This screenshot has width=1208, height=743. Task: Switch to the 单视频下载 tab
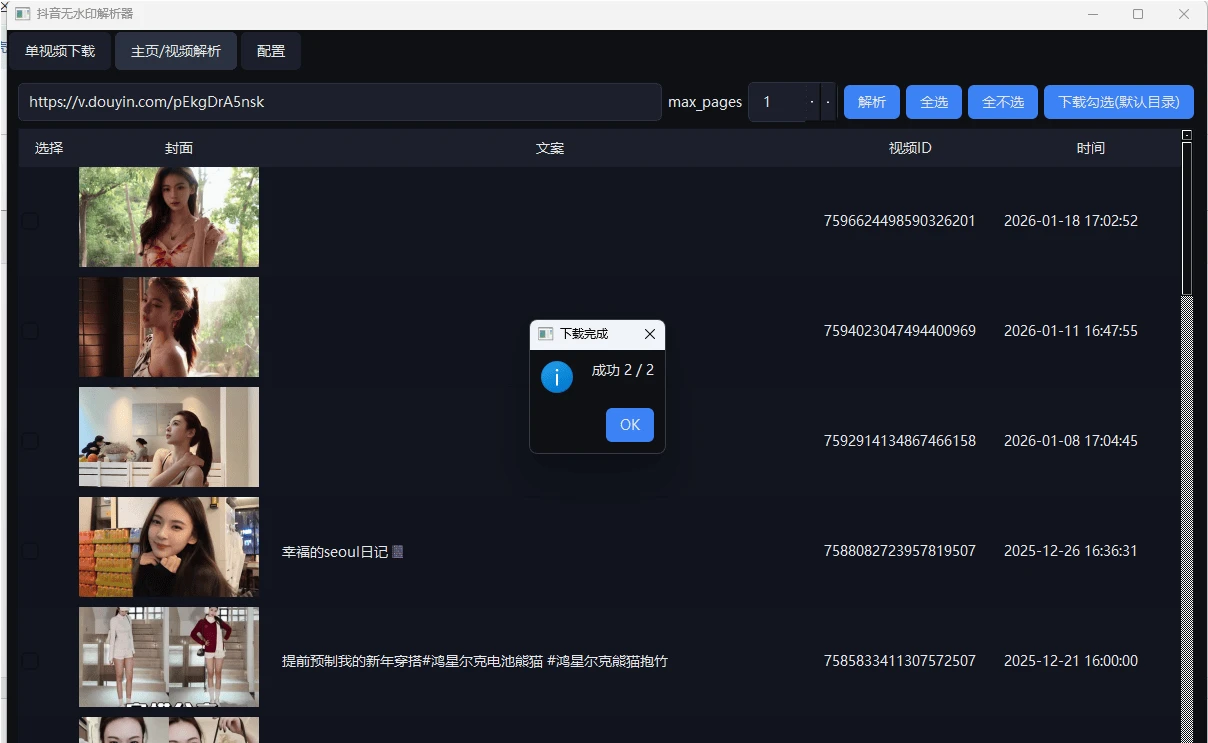(60, 51)
